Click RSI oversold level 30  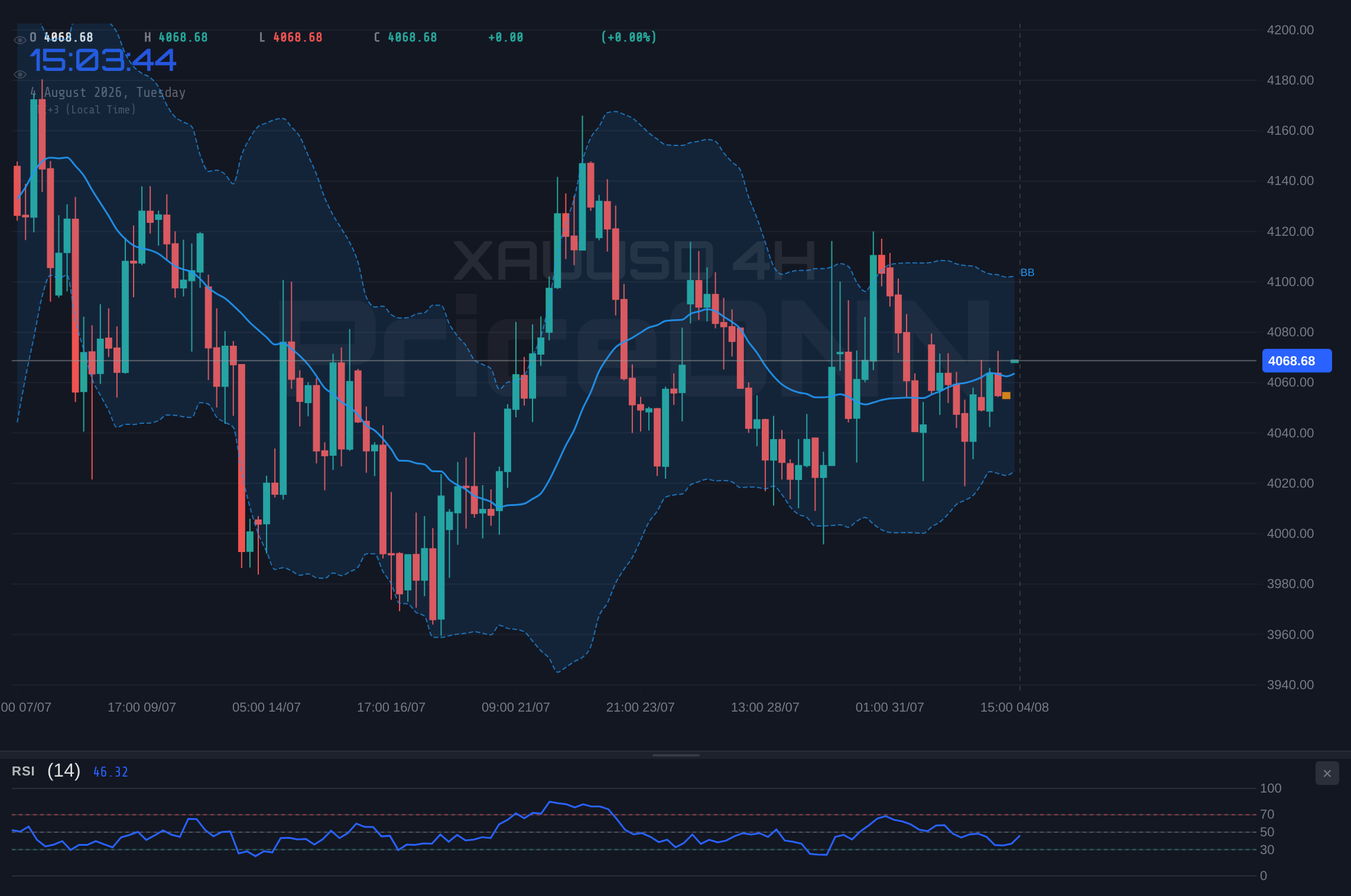(1267, 850)
